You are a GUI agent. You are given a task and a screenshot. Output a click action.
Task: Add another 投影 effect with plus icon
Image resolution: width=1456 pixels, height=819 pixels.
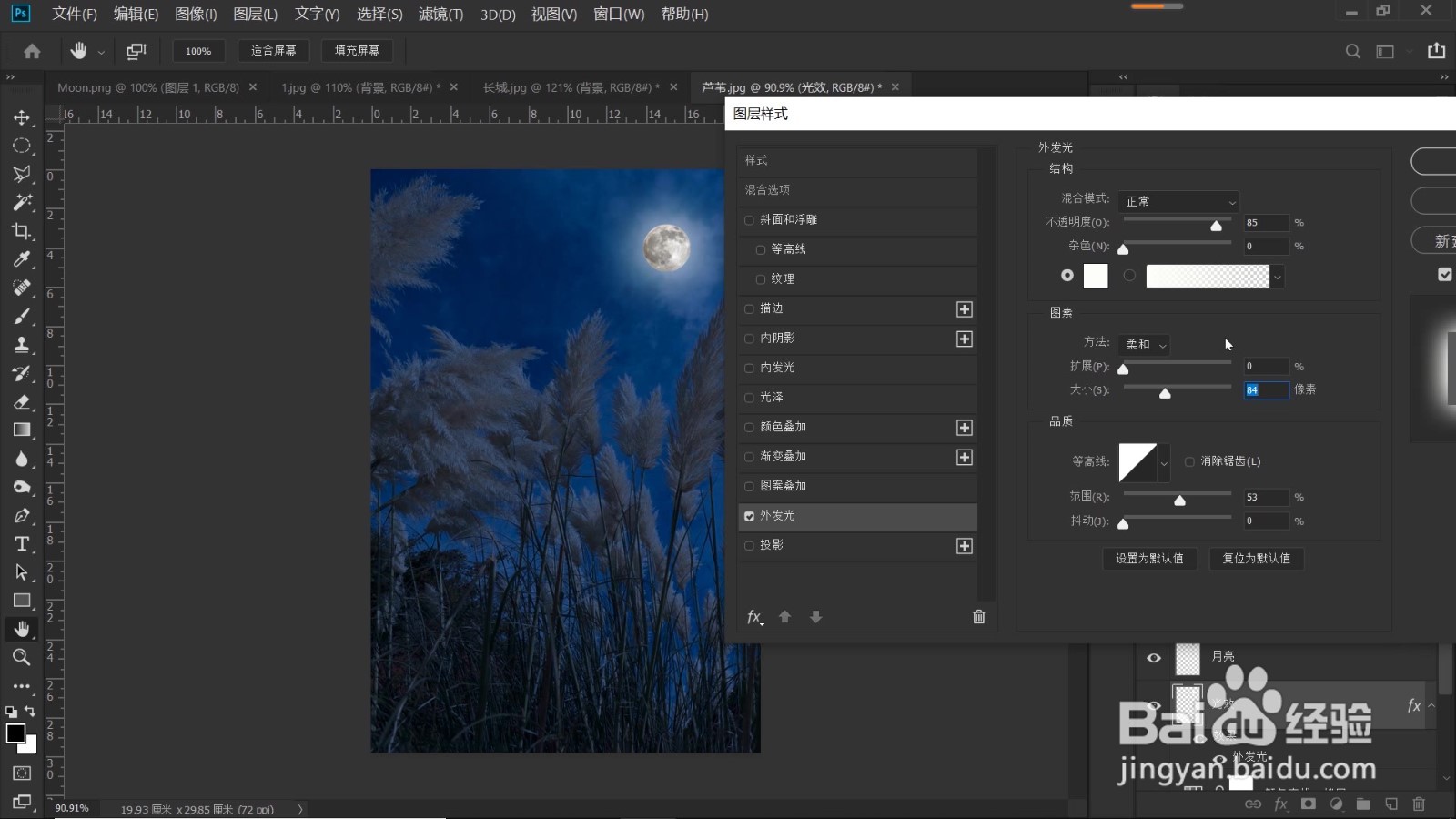[965, 546]
